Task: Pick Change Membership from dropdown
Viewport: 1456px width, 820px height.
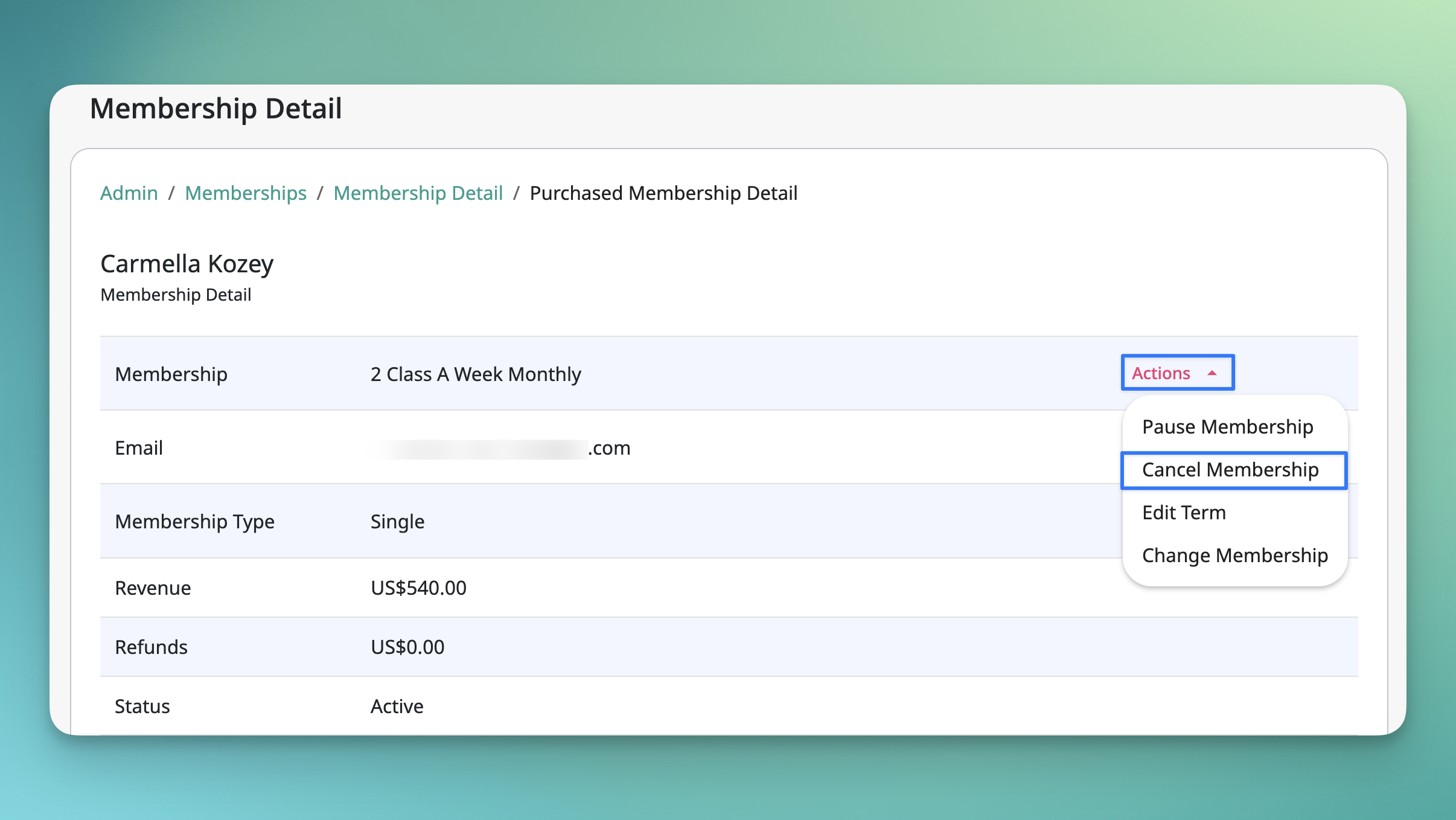Action: [x=1234, y=556]
